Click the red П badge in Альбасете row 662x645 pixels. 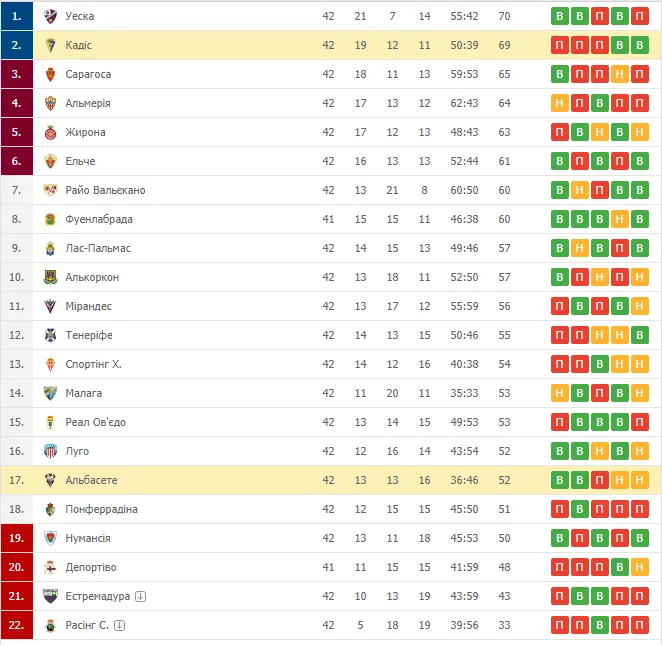[x=600, y=481]
